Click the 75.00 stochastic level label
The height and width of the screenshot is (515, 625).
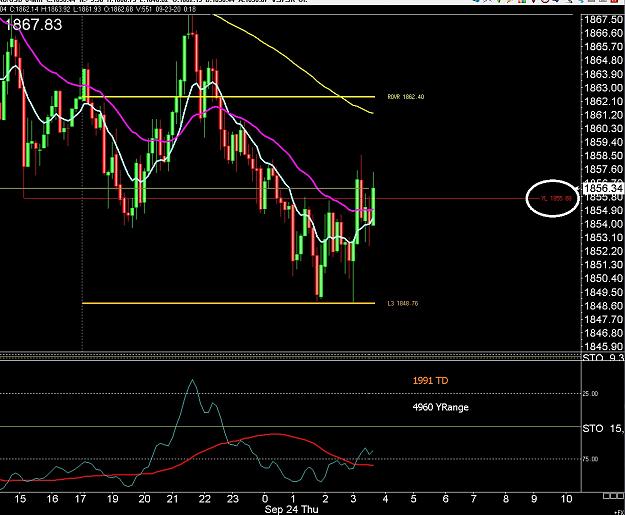590,459
